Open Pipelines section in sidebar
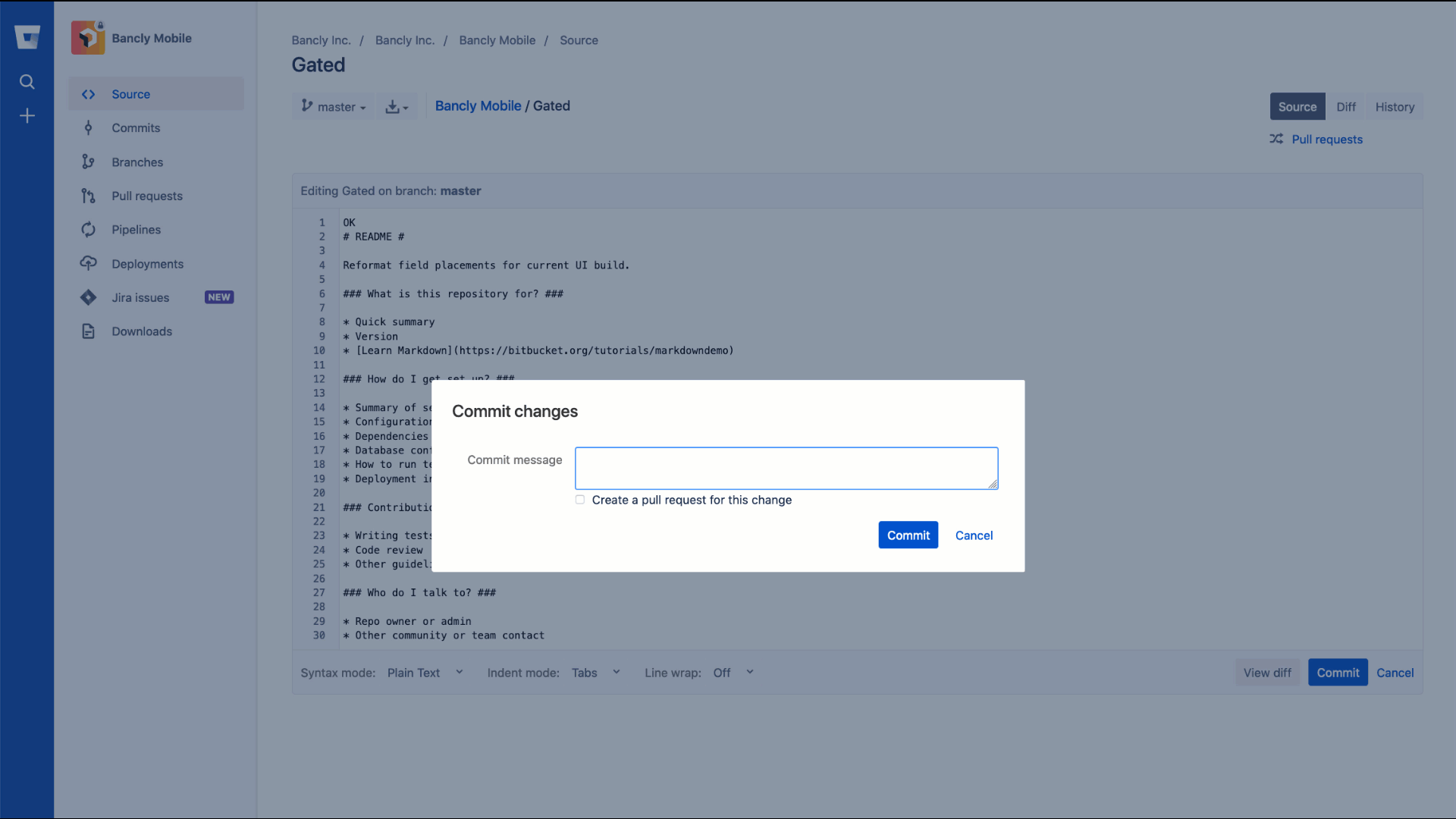Image resolution: width=1456 pixels, height=819 pixels. 136,229
